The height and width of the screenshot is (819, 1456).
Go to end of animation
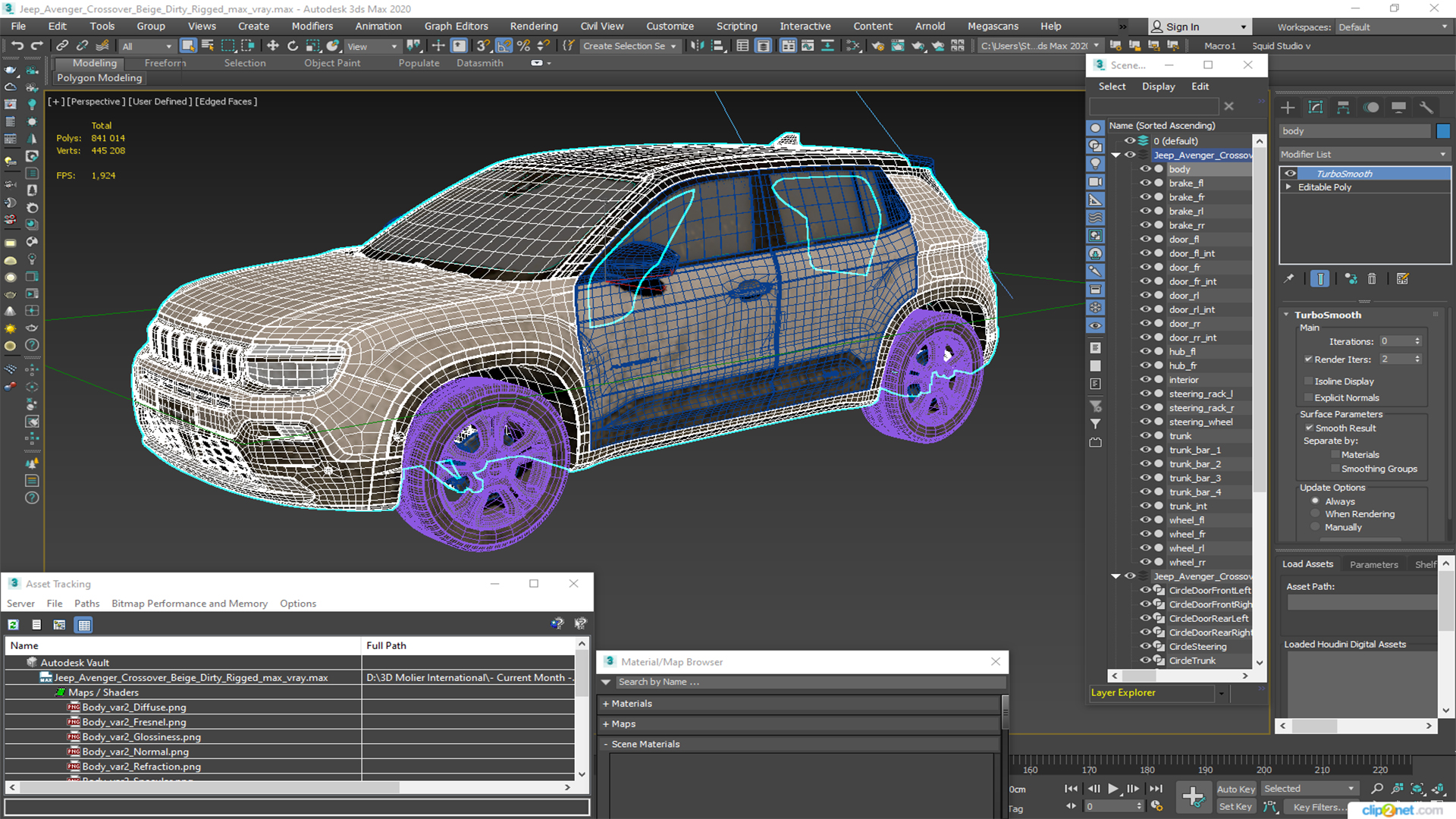click(x=1155, y=789)
